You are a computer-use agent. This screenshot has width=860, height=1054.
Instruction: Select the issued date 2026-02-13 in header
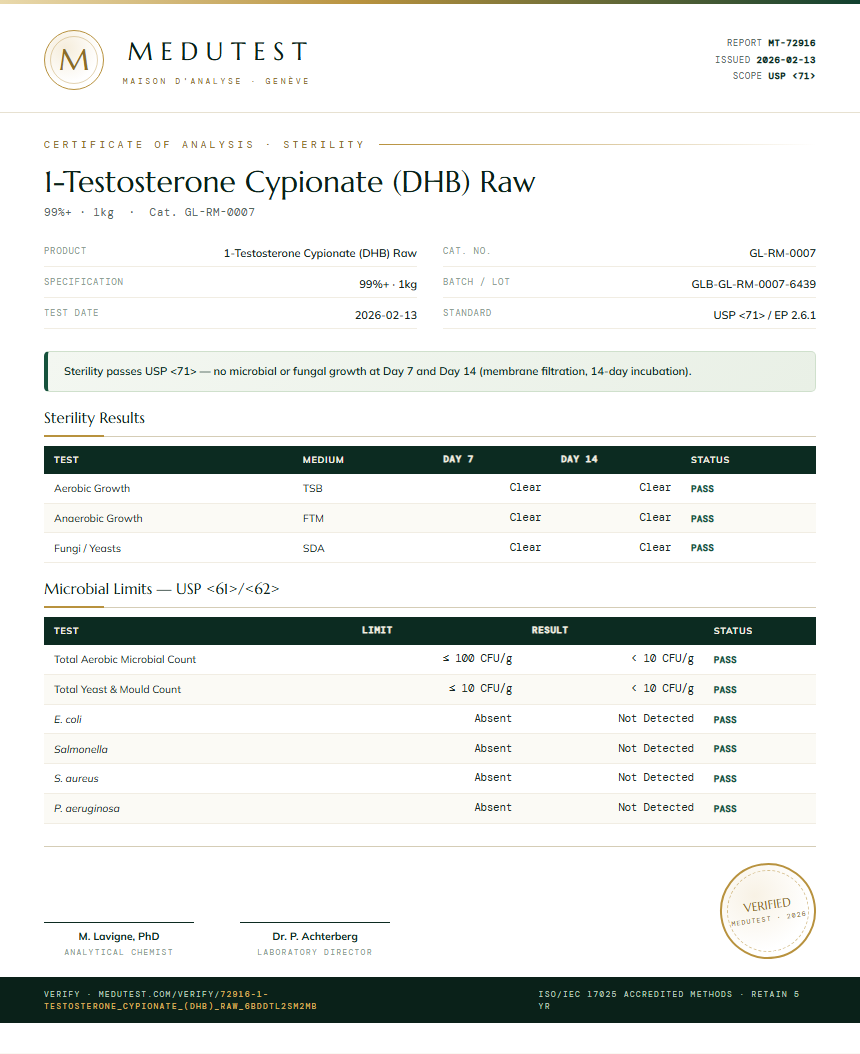tap(785, 60)
